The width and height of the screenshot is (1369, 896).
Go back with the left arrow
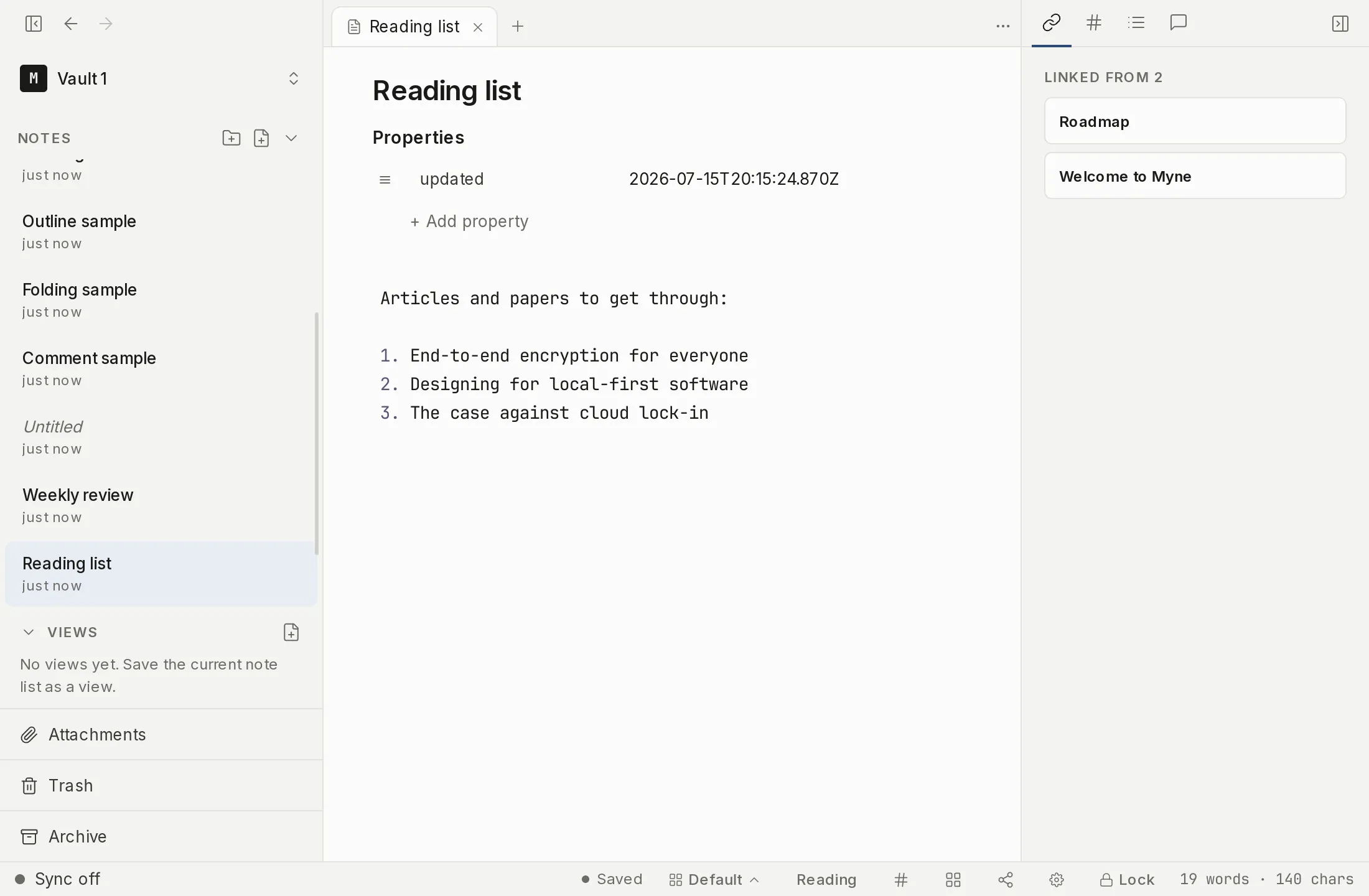coord(71,24)
